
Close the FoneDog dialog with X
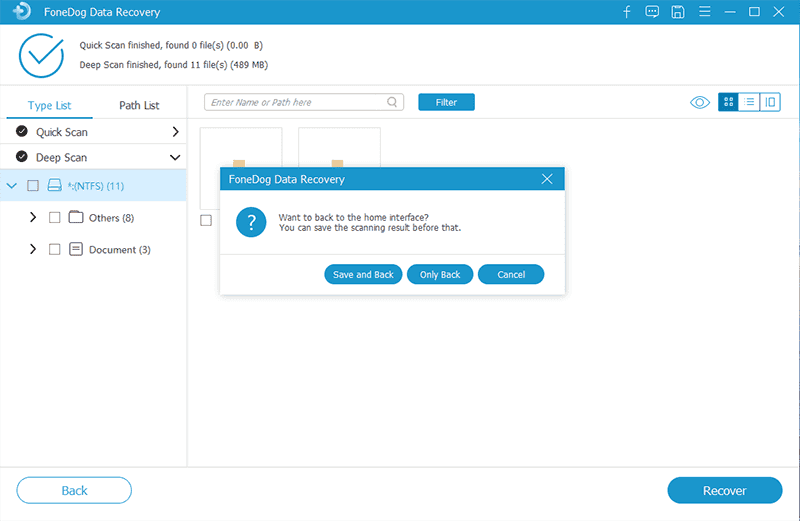(547, 179)
